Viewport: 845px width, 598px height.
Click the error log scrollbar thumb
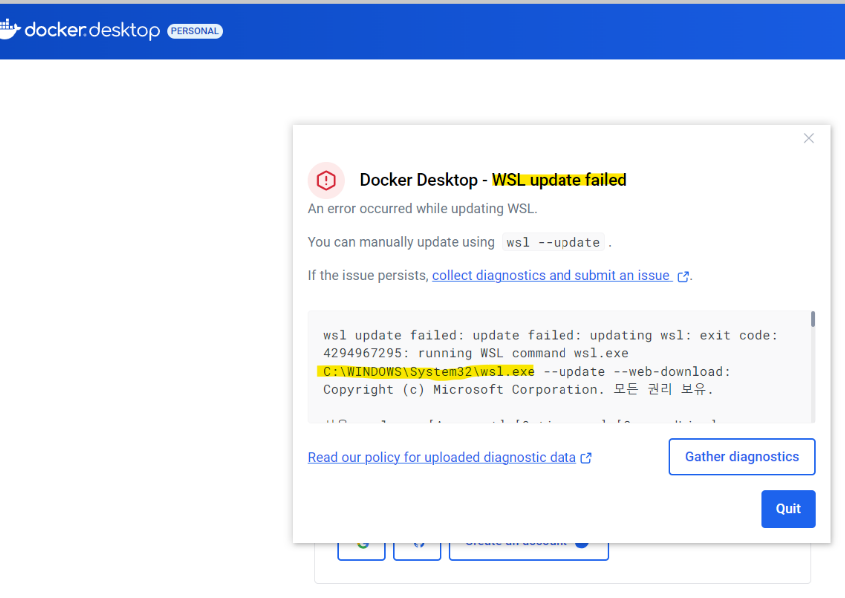pyautogui.click(x=813, y=319)
